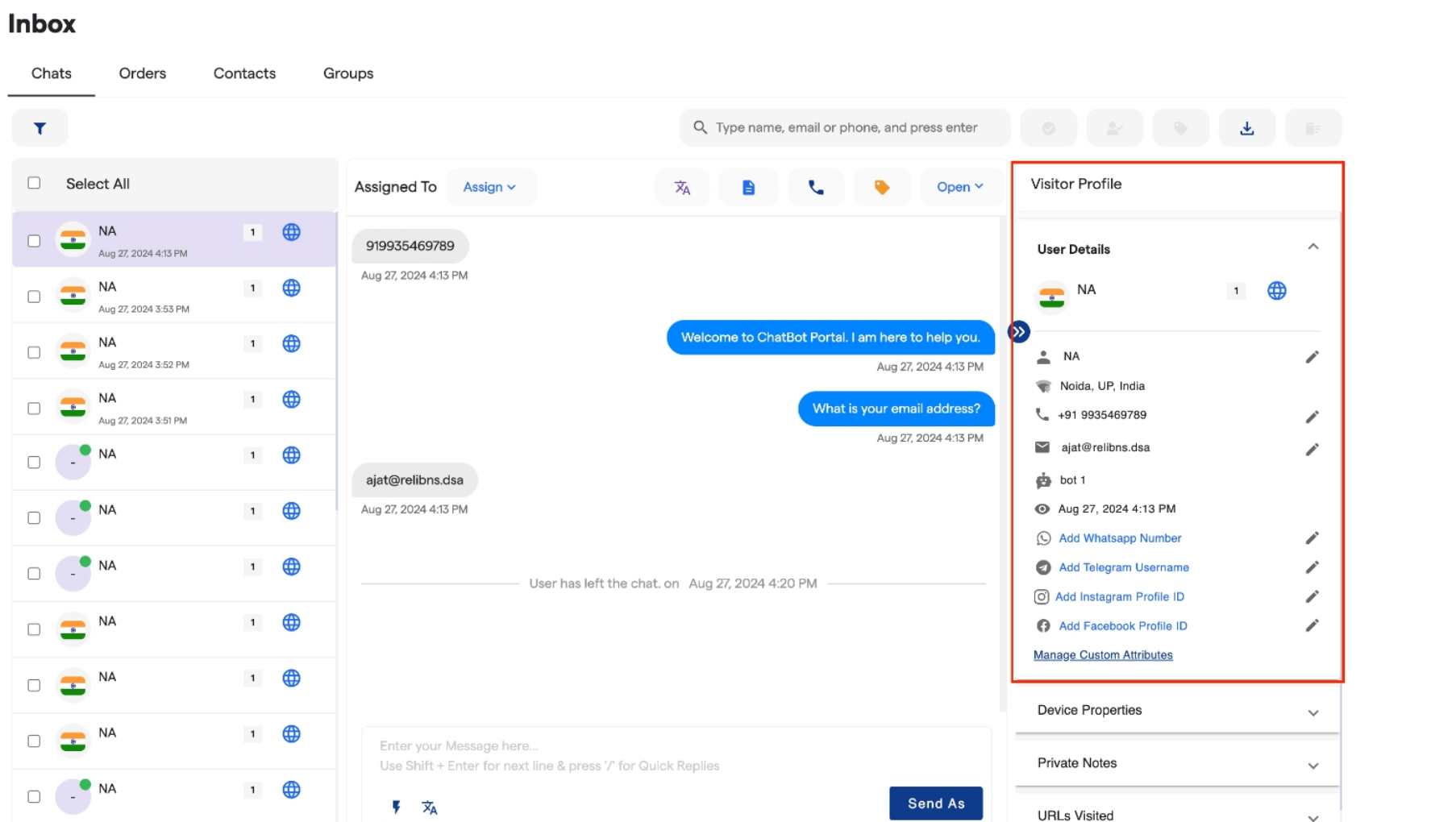
Task: Check the chat dated Aug 27 3:53 PM
Action: (x=34, y=297)
